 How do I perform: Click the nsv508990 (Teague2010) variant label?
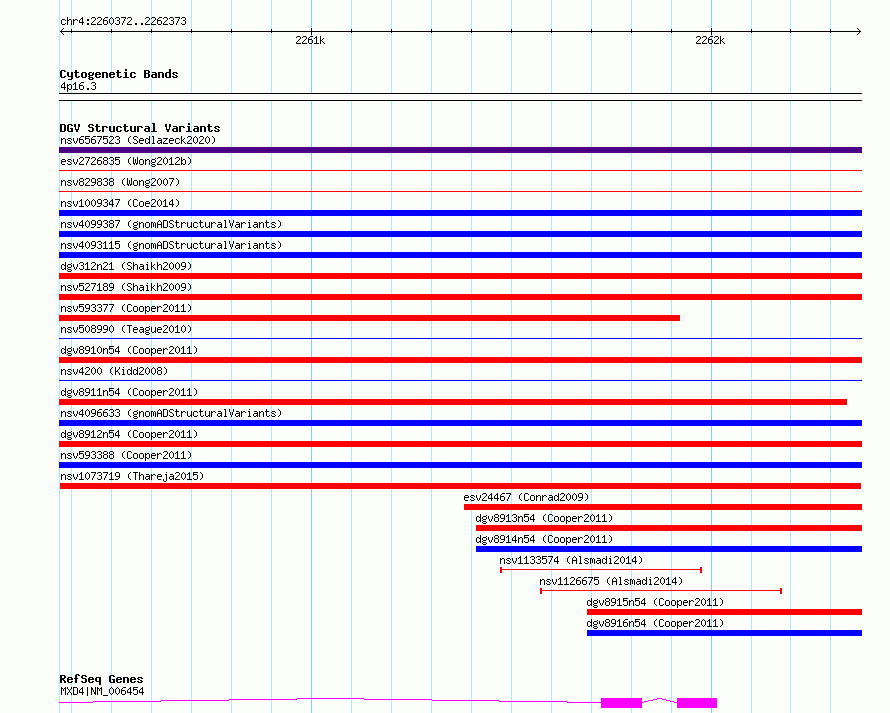pyautogui.click(x=126, y=329)
